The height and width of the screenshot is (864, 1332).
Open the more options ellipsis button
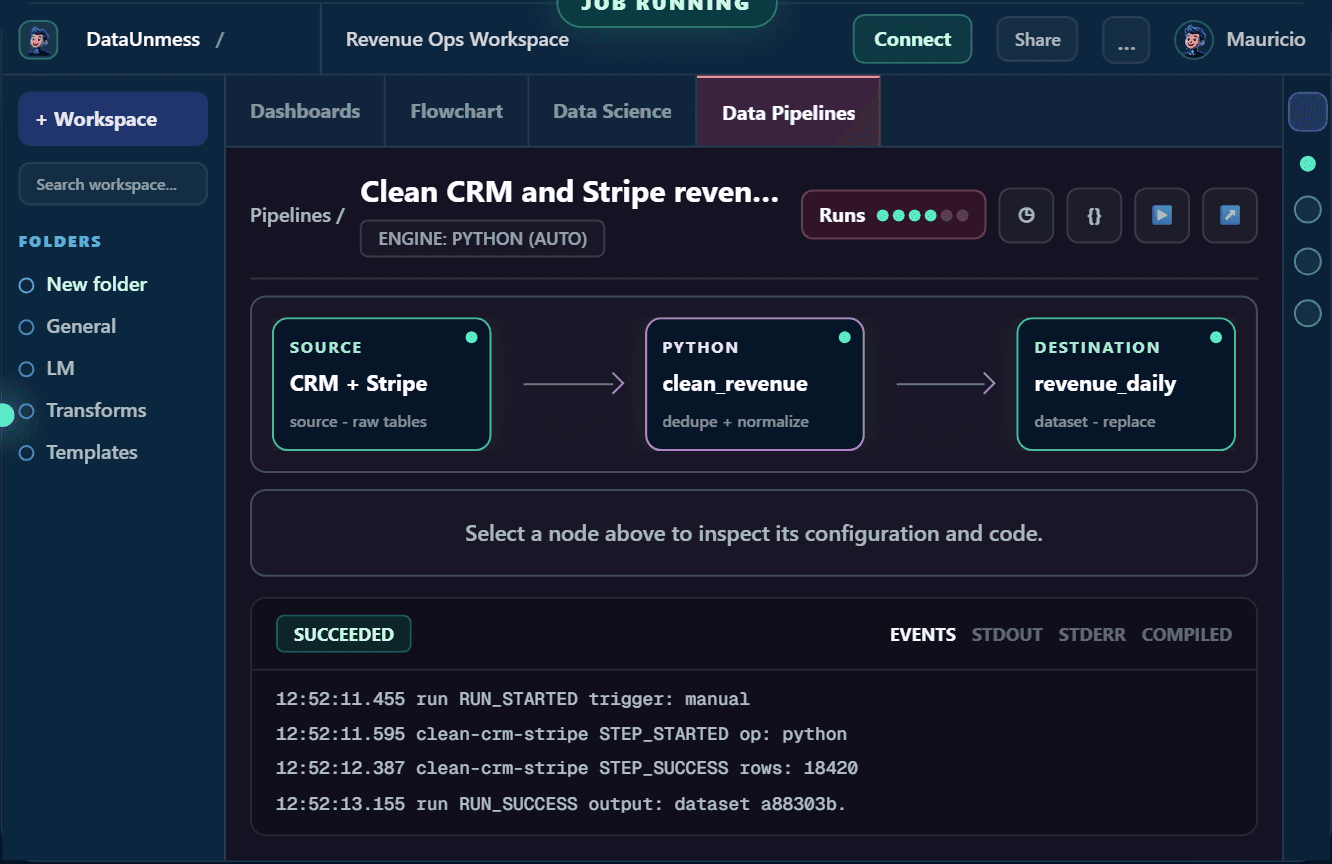(1126, 40)
